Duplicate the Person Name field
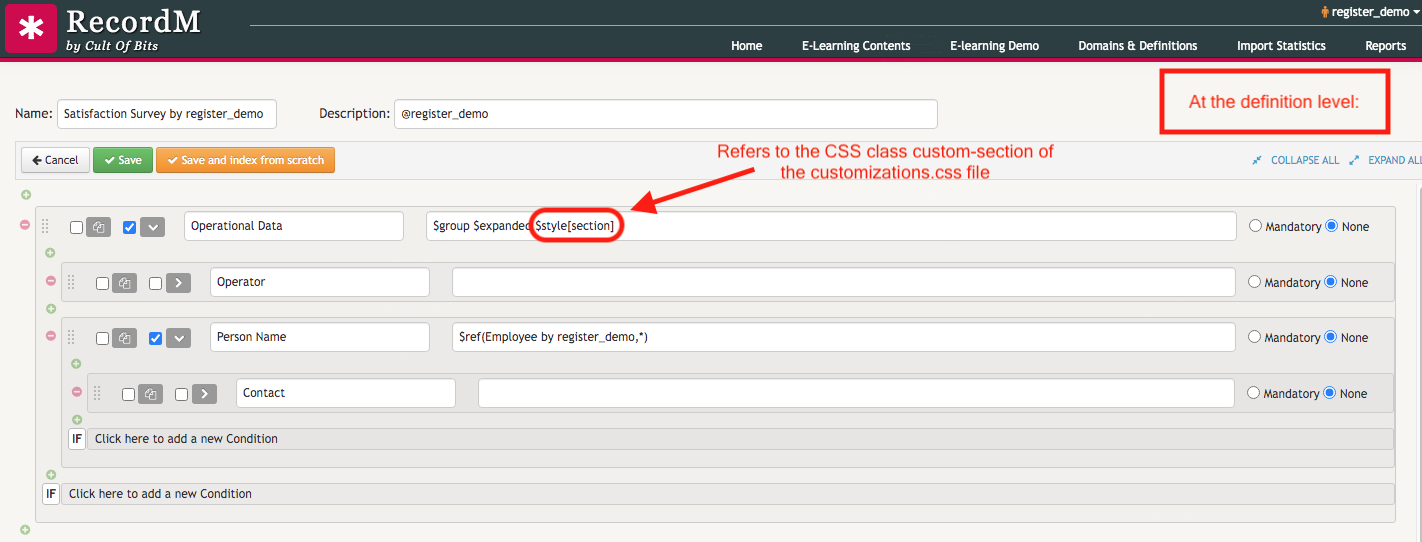 coord(124,338)
